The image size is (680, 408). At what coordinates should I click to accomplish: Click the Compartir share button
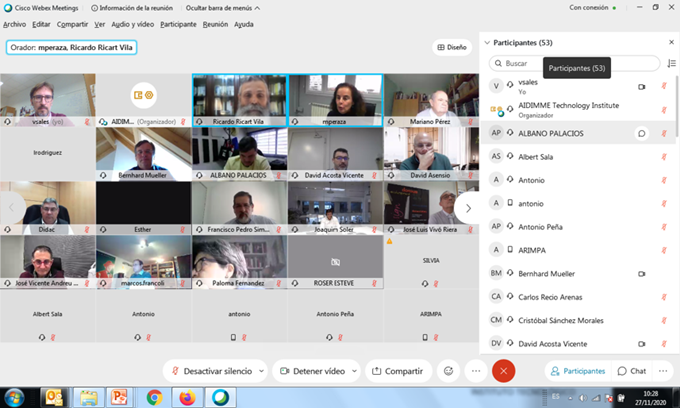pyautogui.click(x=398, y=371)
